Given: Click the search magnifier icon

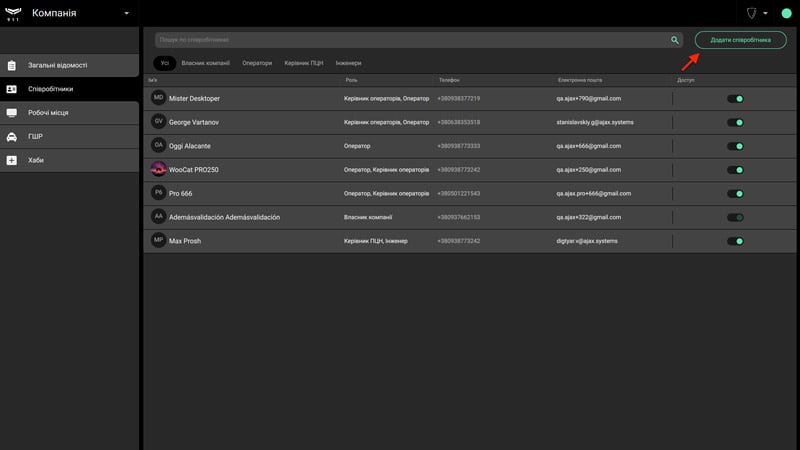Looking at the screenshot, I should tap(675, 40).
